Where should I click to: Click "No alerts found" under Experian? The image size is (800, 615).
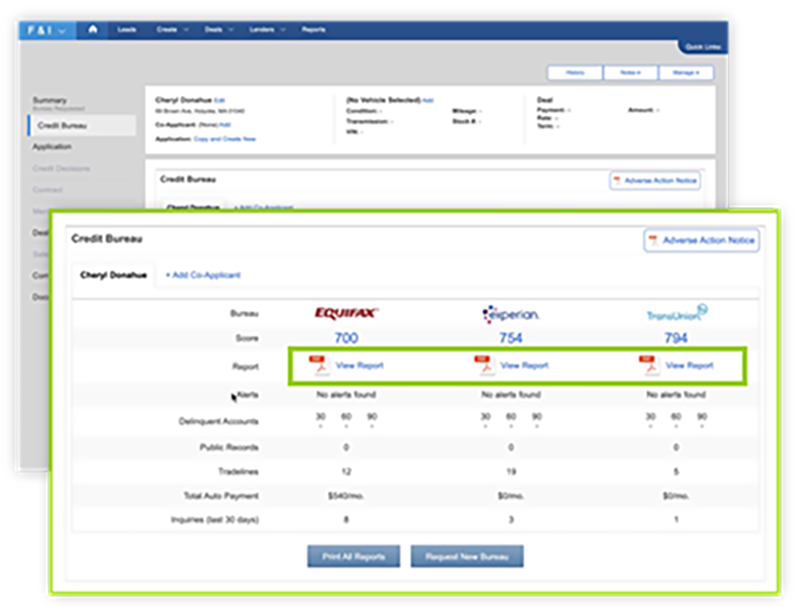(x=511, y=395)
